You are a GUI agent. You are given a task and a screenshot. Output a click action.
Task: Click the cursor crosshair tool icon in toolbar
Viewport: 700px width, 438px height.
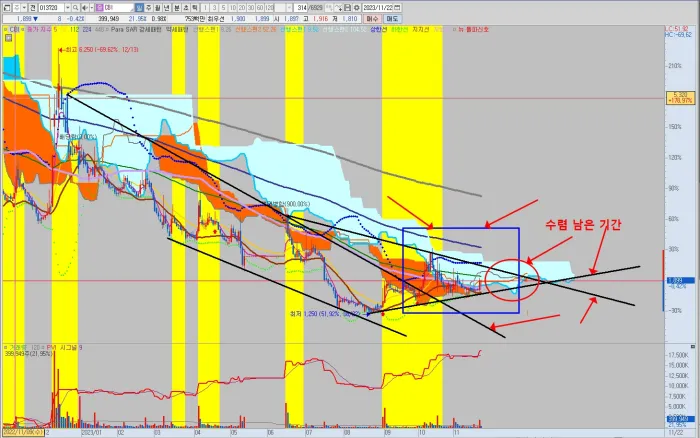pos(338,8)
